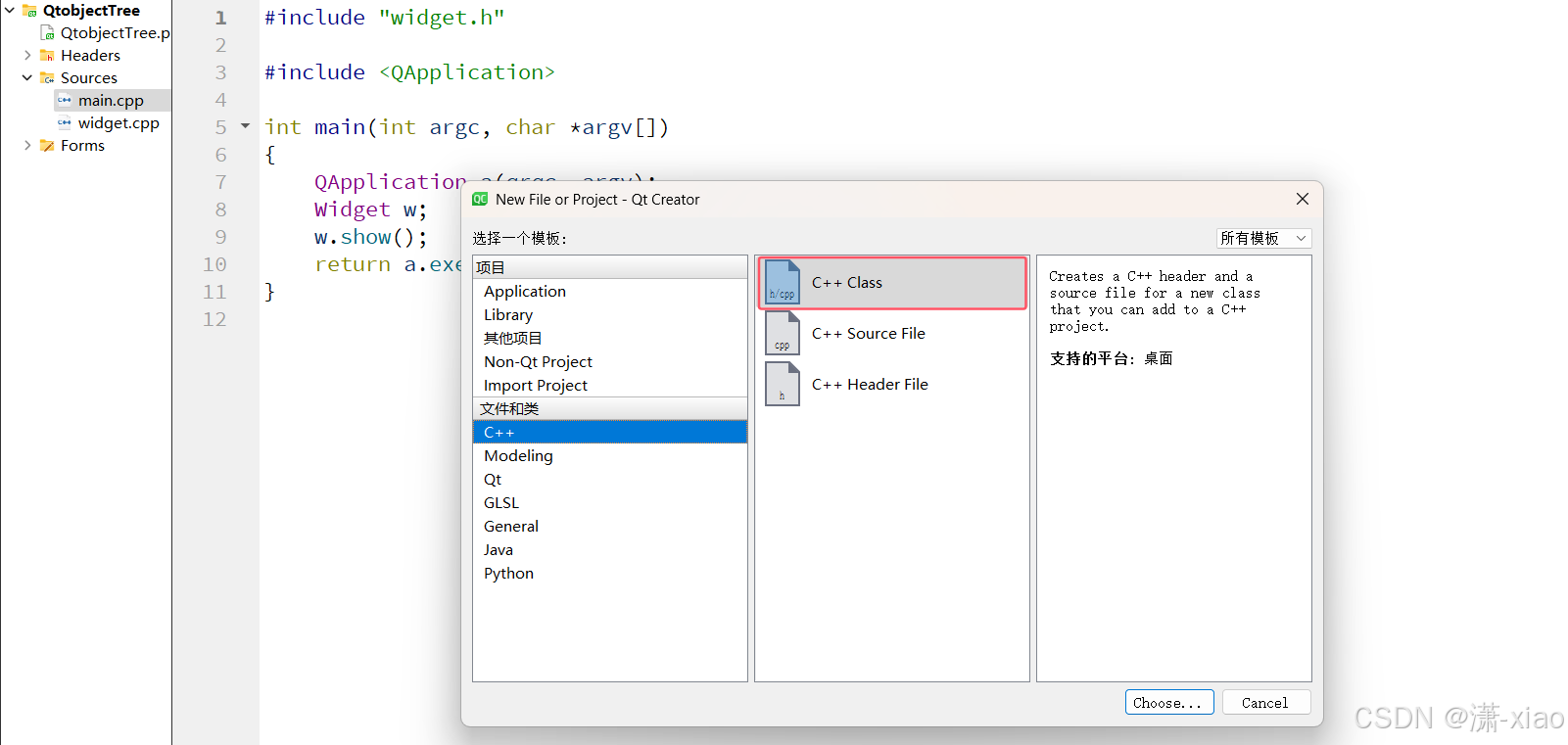Screen dimensions: 1568x745
Task: Click the QtobjectTree project folder icon
Action: pos(29,11)
